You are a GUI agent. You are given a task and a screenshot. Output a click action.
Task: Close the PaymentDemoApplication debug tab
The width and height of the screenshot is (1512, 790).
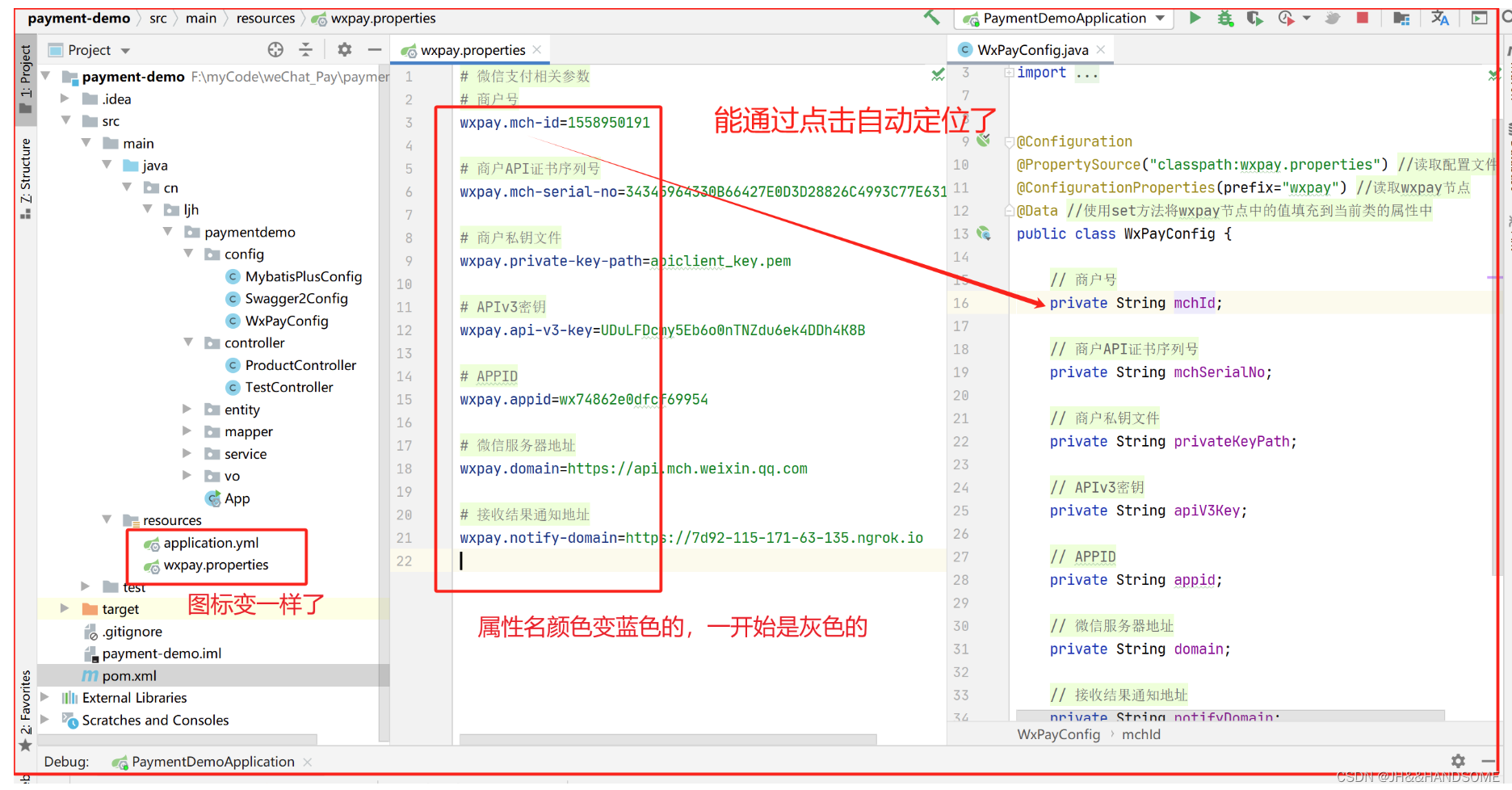coord(307,762)
